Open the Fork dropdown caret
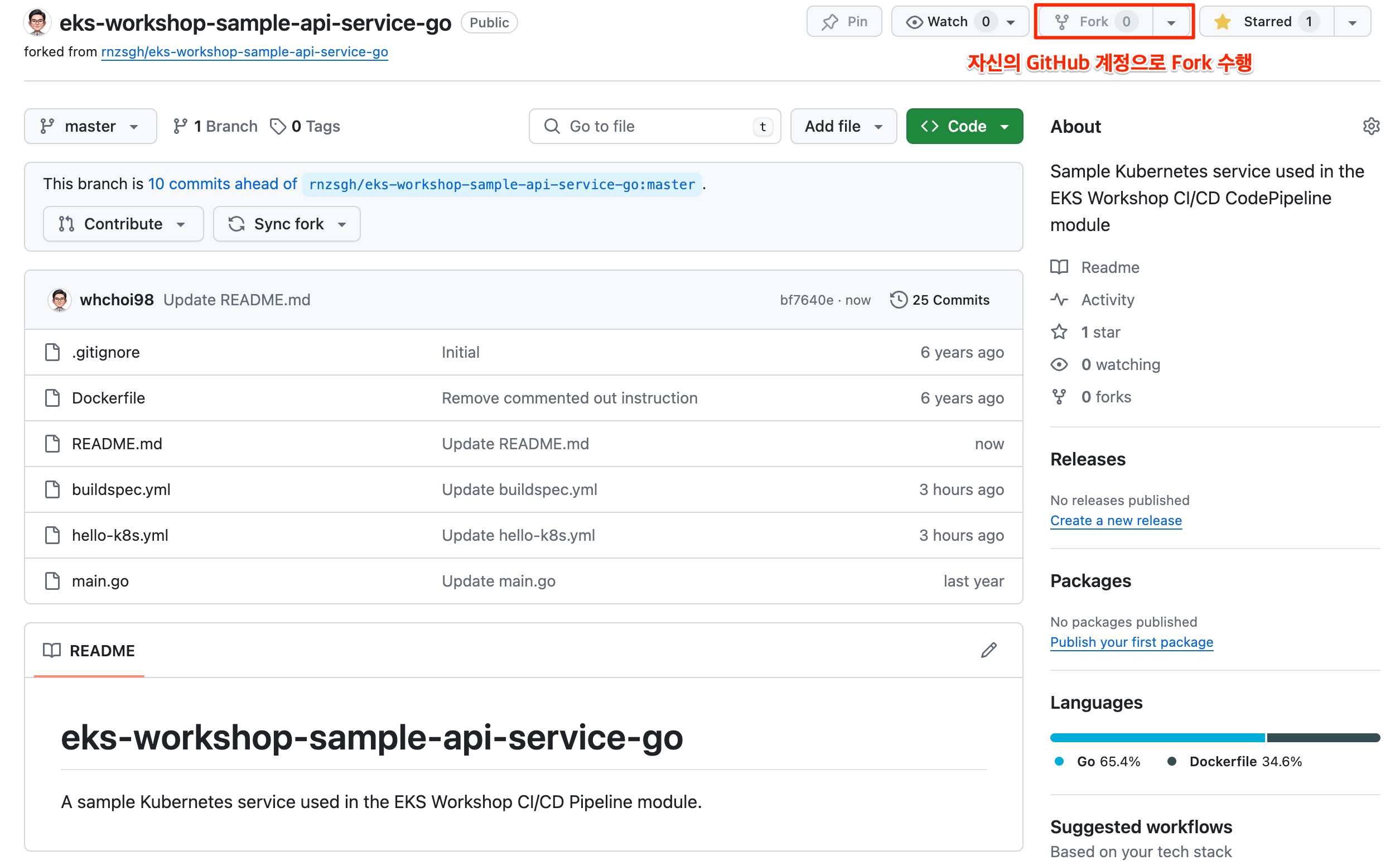Viewport: 1400px width, 865px height. (1171, 22)
